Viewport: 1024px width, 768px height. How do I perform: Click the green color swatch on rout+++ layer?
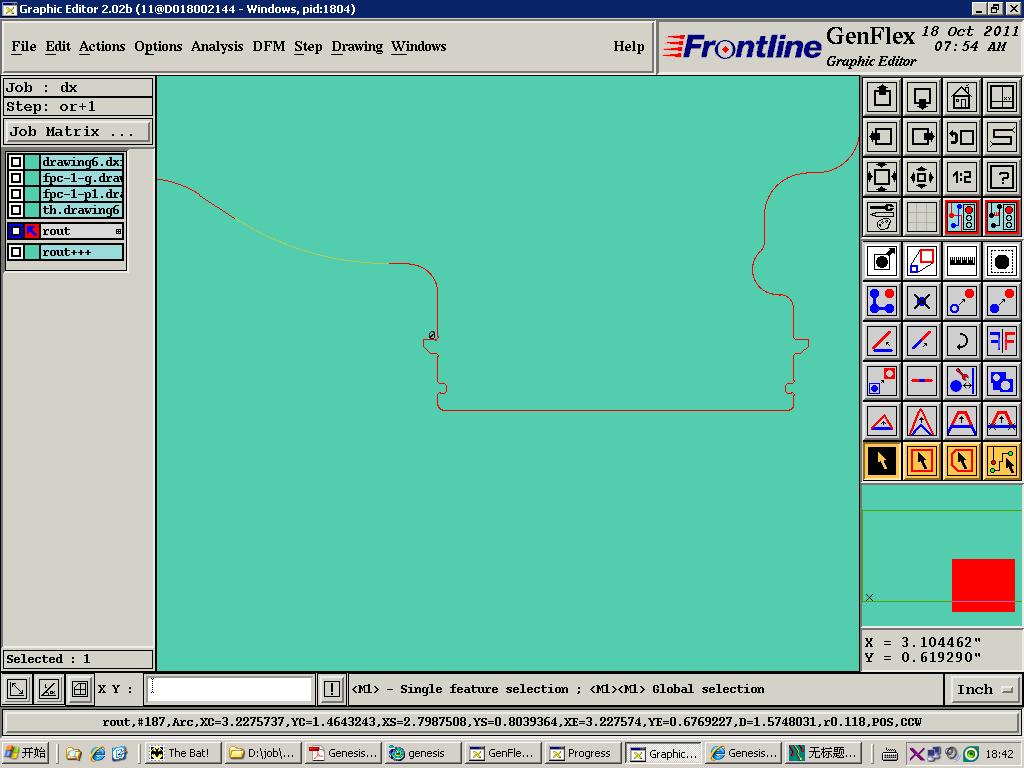click(32, 252)
